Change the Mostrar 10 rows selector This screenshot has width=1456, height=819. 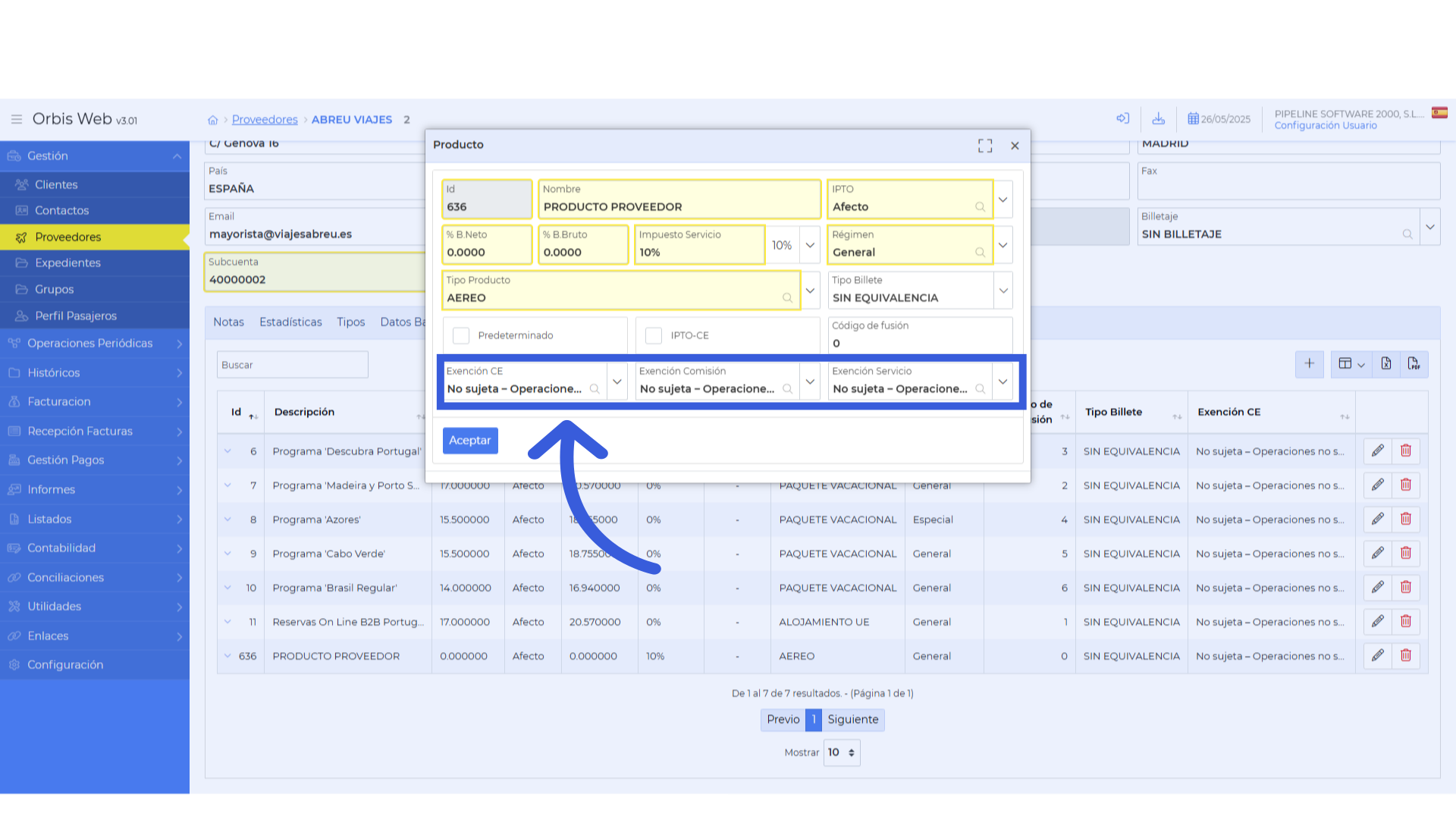coord(842,752)
